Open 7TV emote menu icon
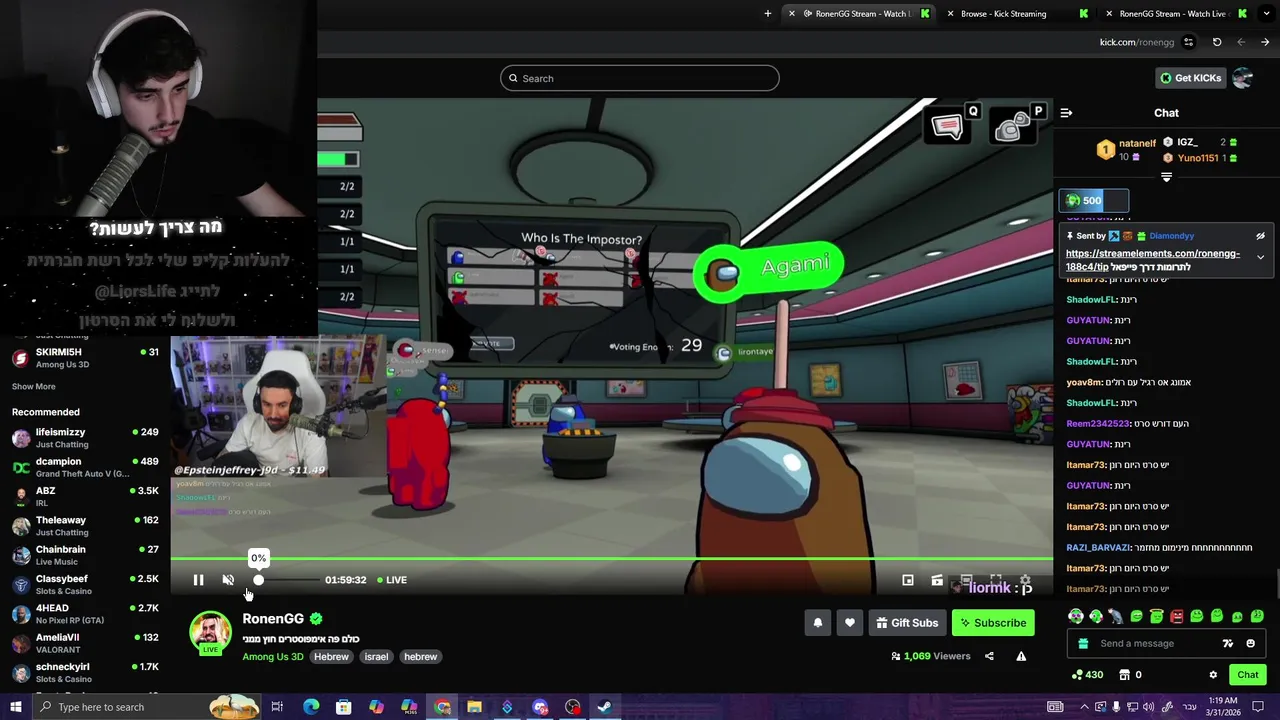The height and width of the screenshot is (720, 1280). 1228,643
